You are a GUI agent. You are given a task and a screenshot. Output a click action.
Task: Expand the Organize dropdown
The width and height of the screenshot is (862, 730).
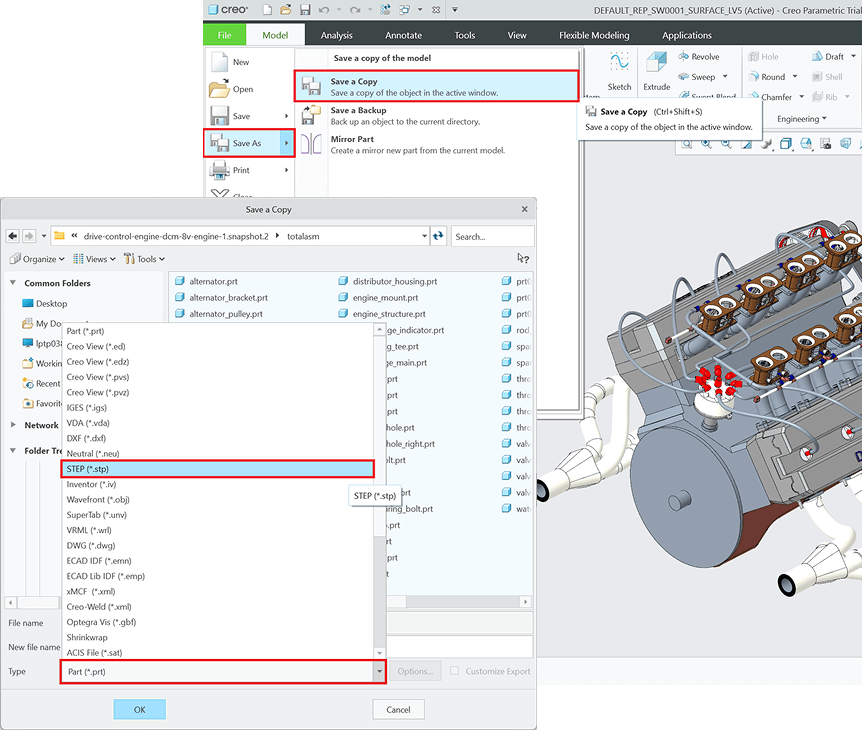tap(37, 259)
